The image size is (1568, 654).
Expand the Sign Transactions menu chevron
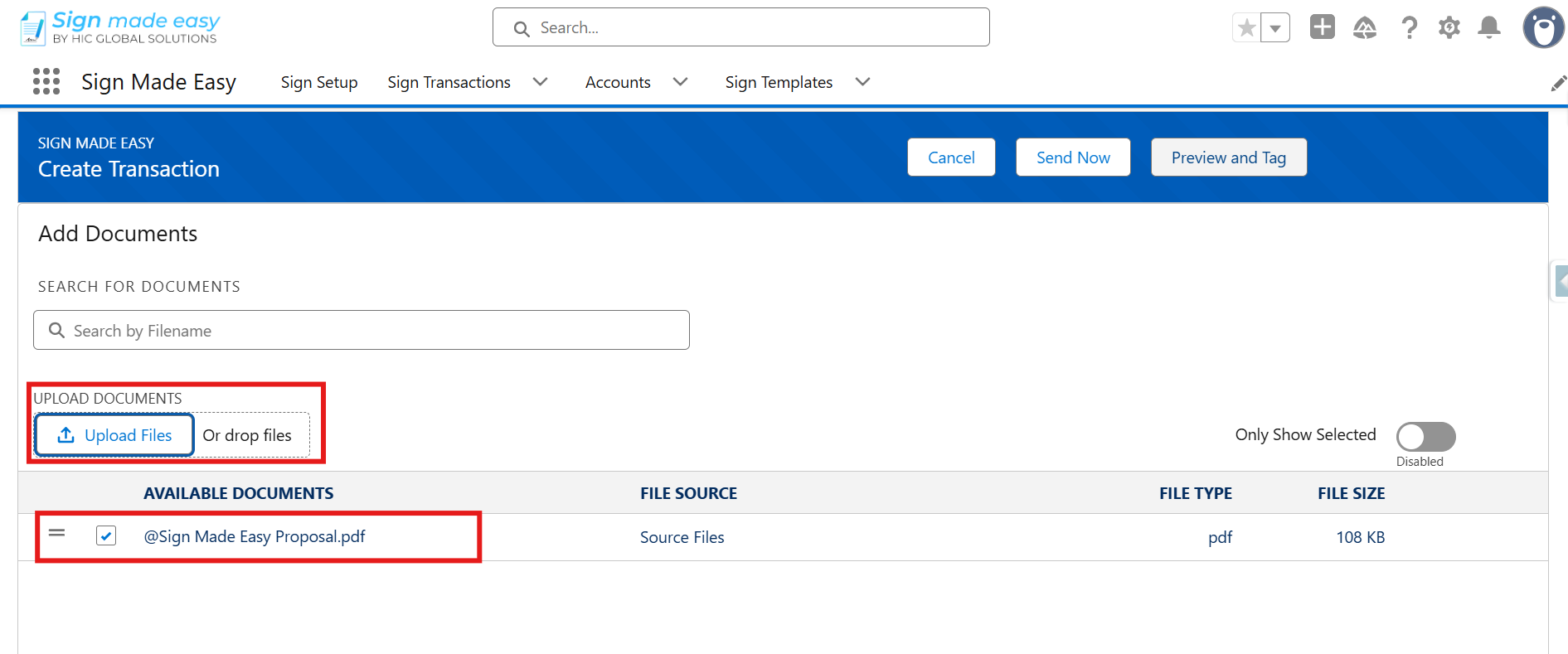pos(540,81)
